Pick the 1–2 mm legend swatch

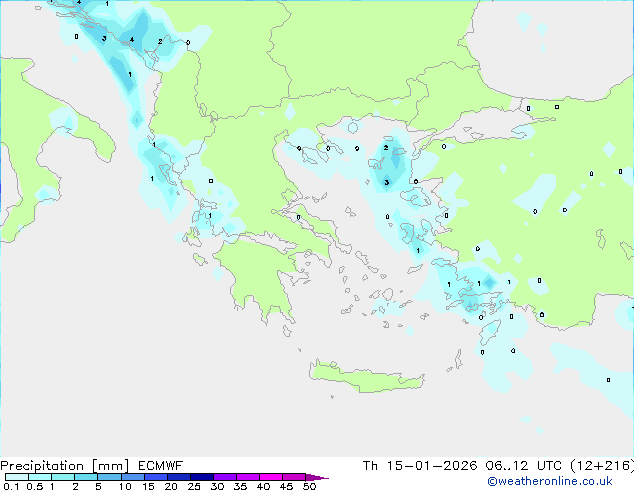click(63, 477)
